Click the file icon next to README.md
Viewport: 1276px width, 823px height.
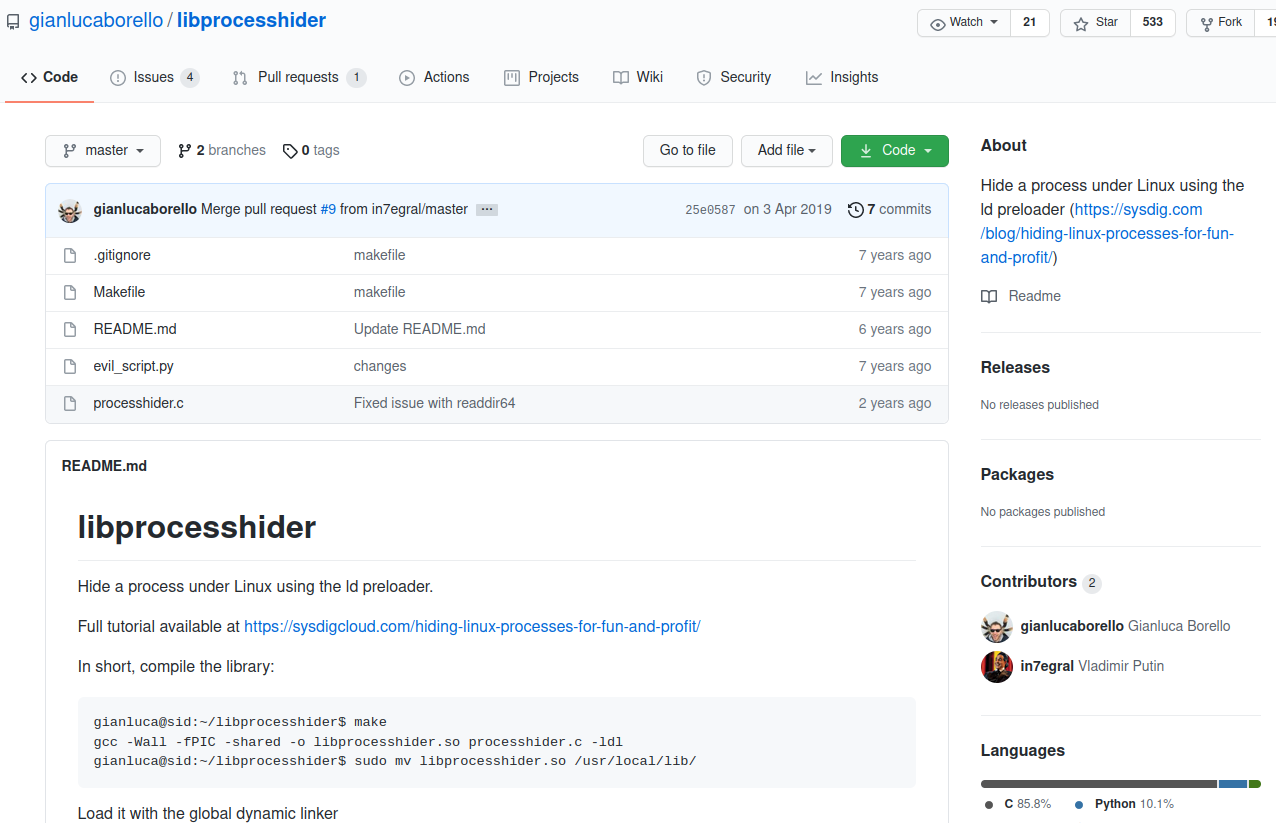point(70,330)
